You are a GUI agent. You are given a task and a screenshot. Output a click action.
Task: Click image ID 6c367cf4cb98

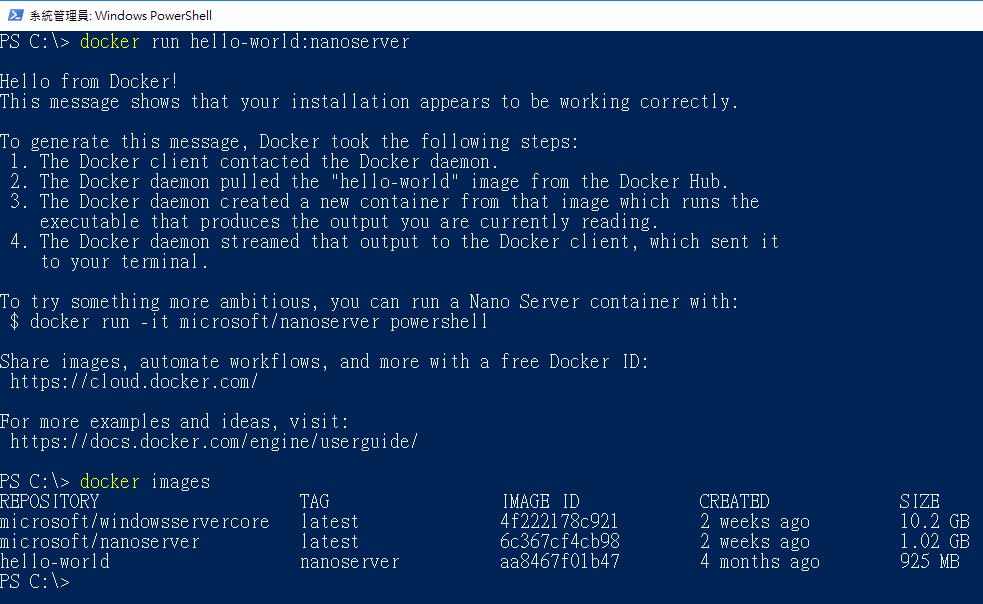tap(560, 542)
